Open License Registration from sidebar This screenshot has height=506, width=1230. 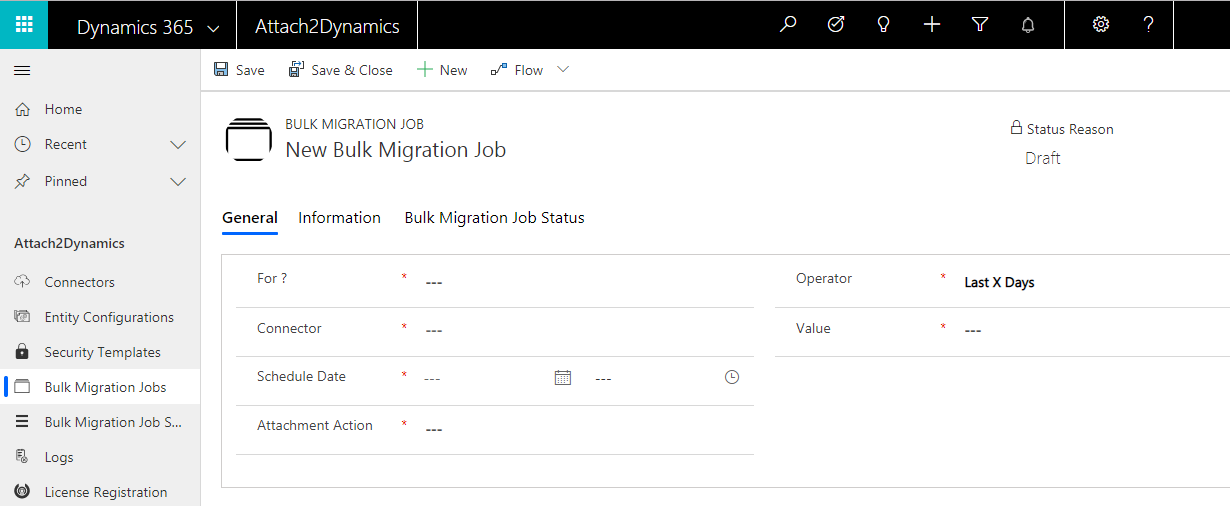coord(106,492)
